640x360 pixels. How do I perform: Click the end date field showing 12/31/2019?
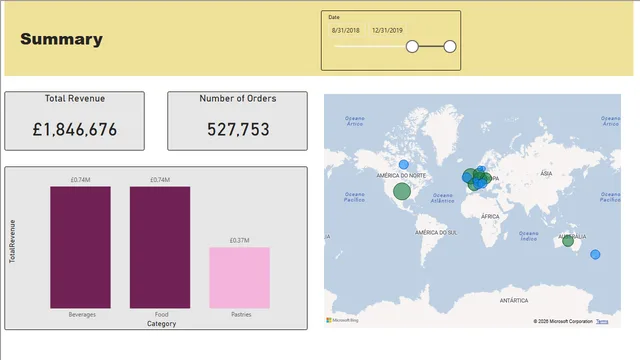point(387,30)
